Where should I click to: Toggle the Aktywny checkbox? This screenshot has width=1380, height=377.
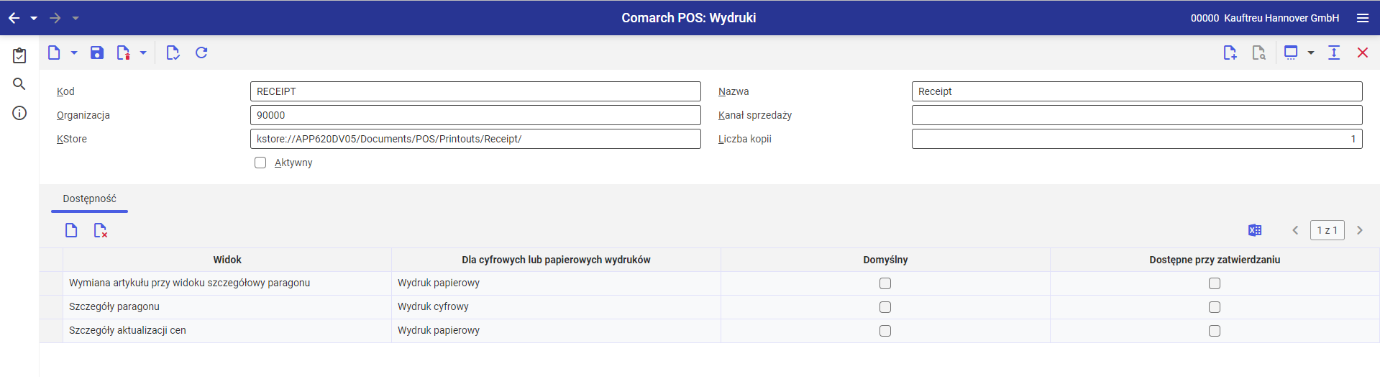tap(260, 162)
